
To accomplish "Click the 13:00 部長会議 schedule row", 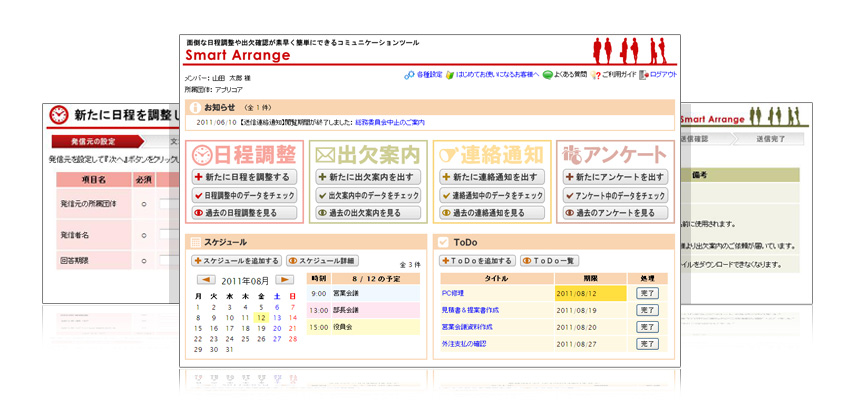I will (x=363, y=310).
